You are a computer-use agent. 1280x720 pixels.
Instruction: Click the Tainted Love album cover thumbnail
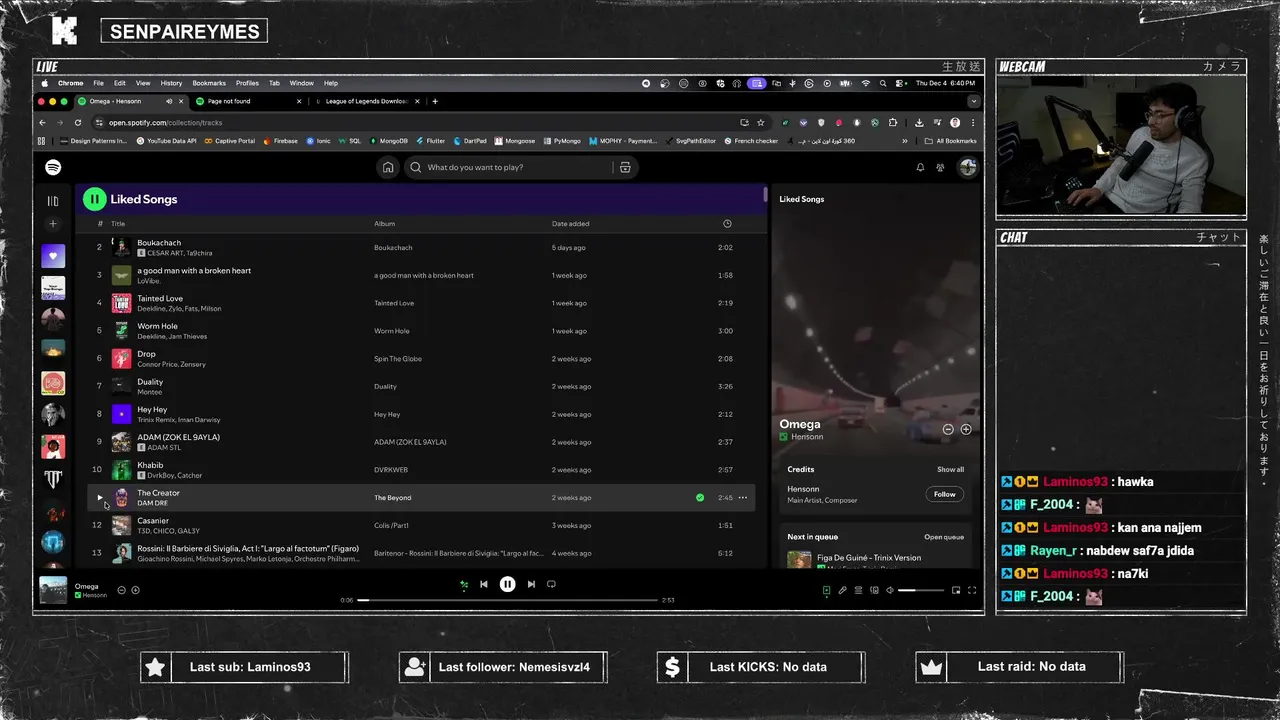[x=121, y=303]
